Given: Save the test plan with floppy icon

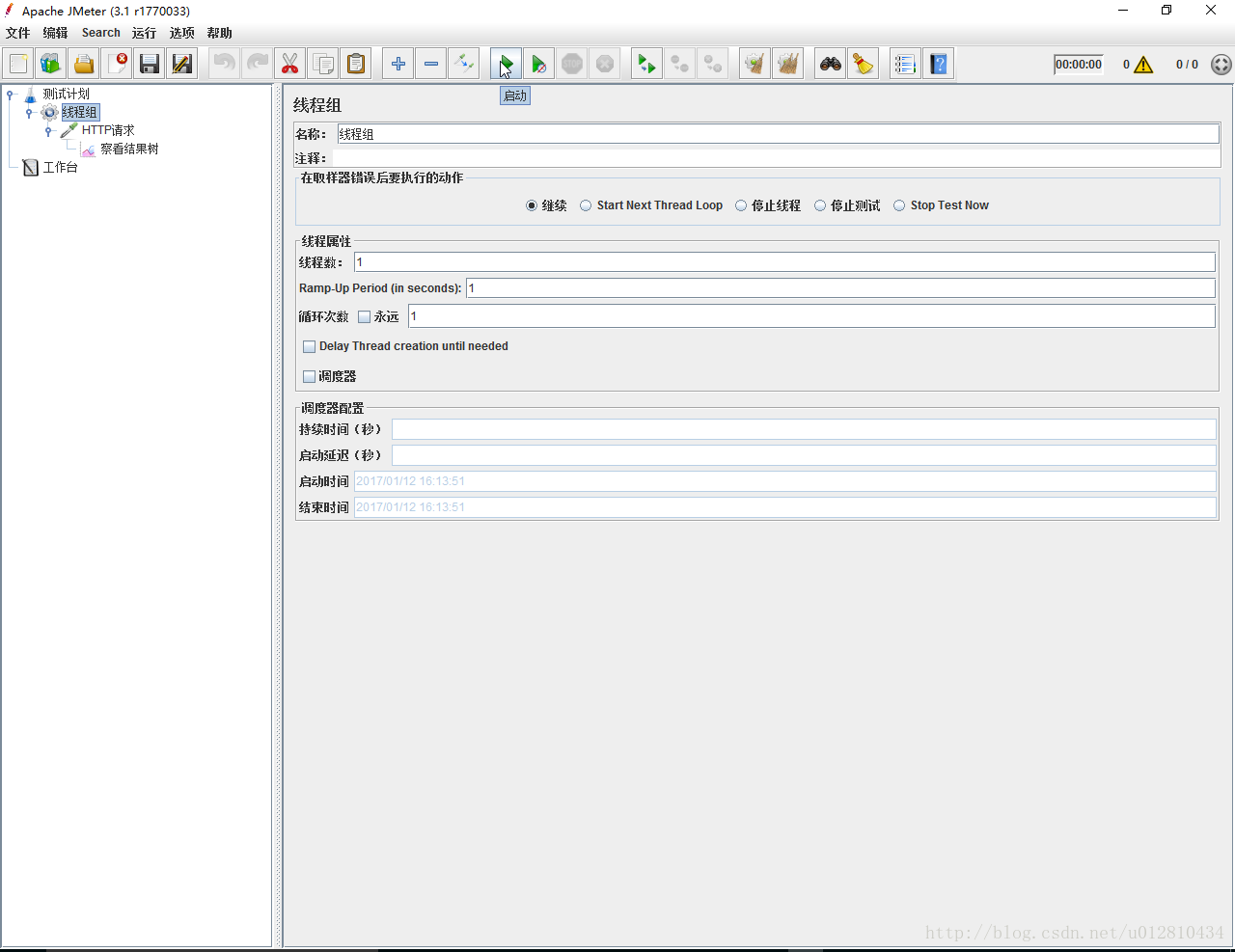Looking at the screenshot, I should coord(150,64).
